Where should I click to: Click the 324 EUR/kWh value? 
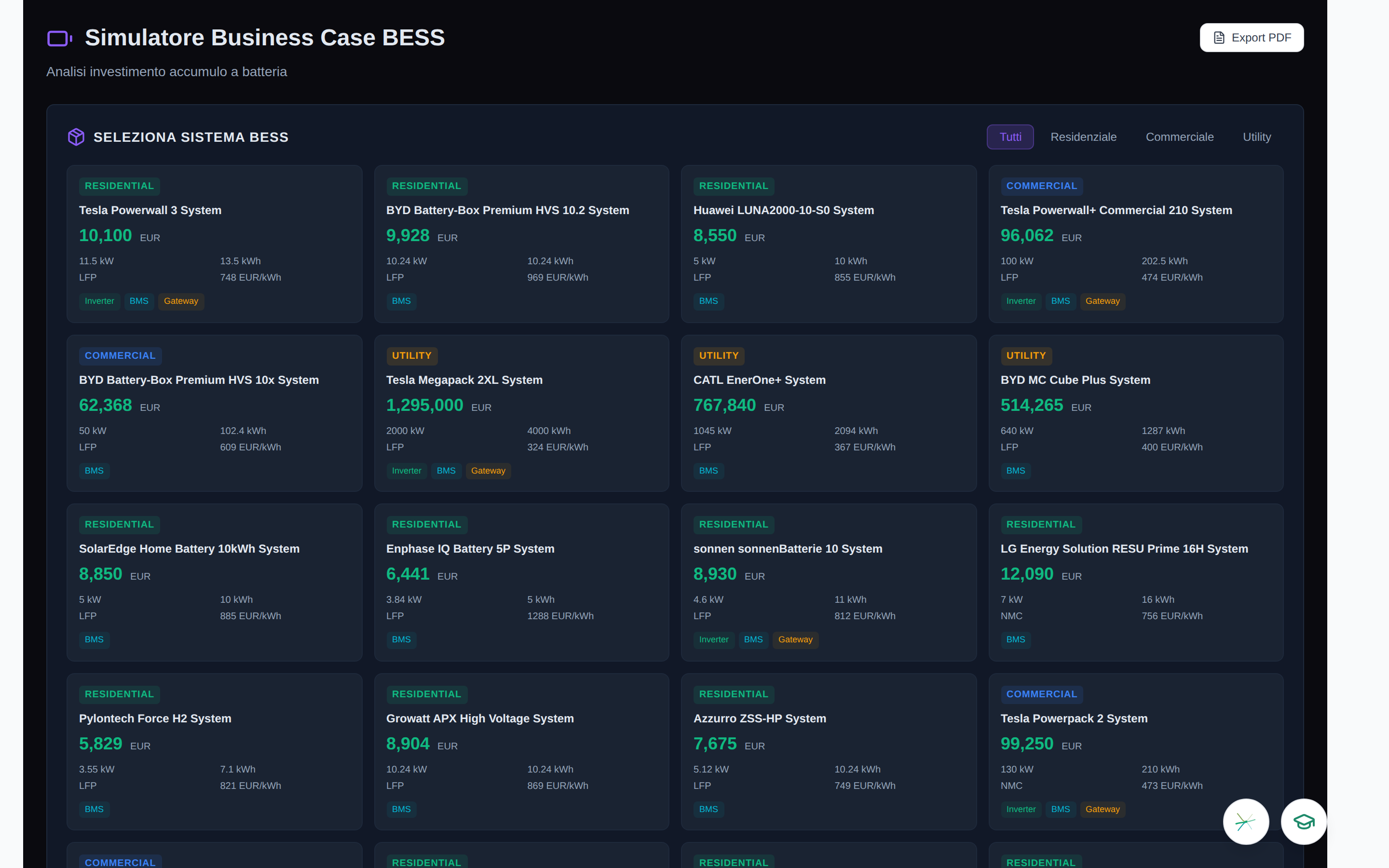pos(558,447)
